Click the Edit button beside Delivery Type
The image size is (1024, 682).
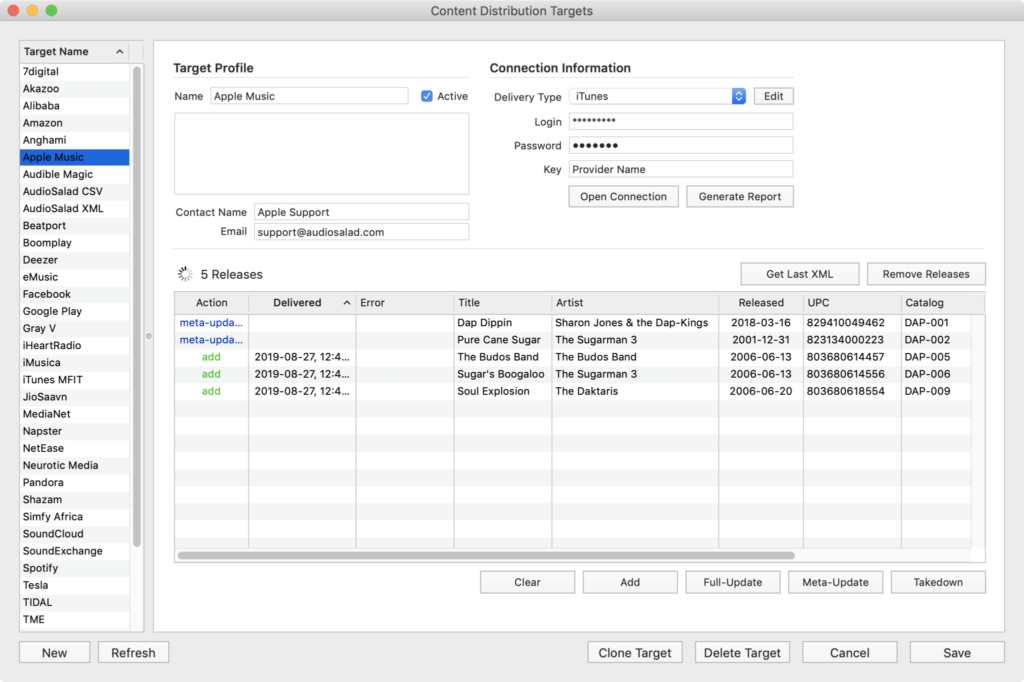tap(773, 96)
